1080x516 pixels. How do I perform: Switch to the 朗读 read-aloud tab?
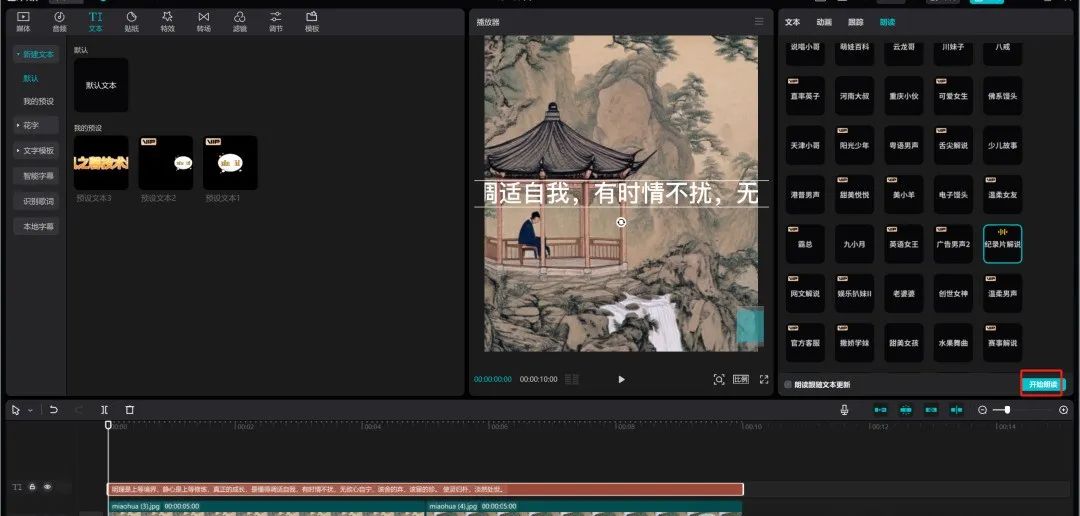(887, 22)
